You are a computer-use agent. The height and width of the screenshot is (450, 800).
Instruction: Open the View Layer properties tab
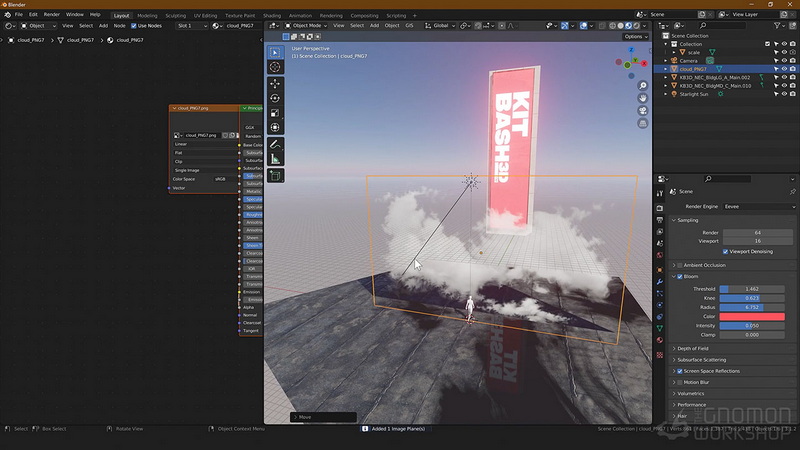[x=660, y=232]
